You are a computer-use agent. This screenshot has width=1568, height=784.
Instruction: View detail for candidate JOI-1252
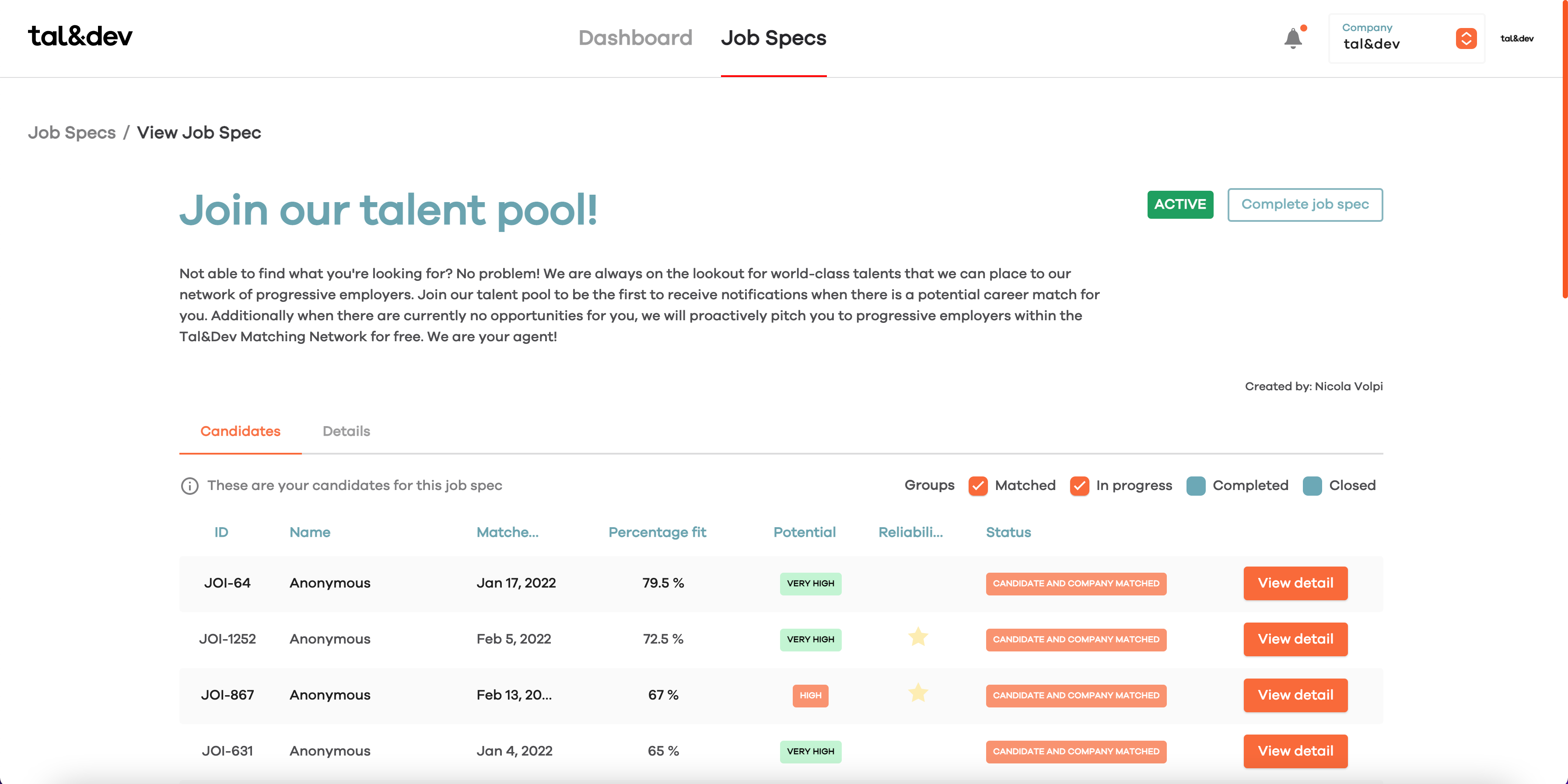(1295, 639)
